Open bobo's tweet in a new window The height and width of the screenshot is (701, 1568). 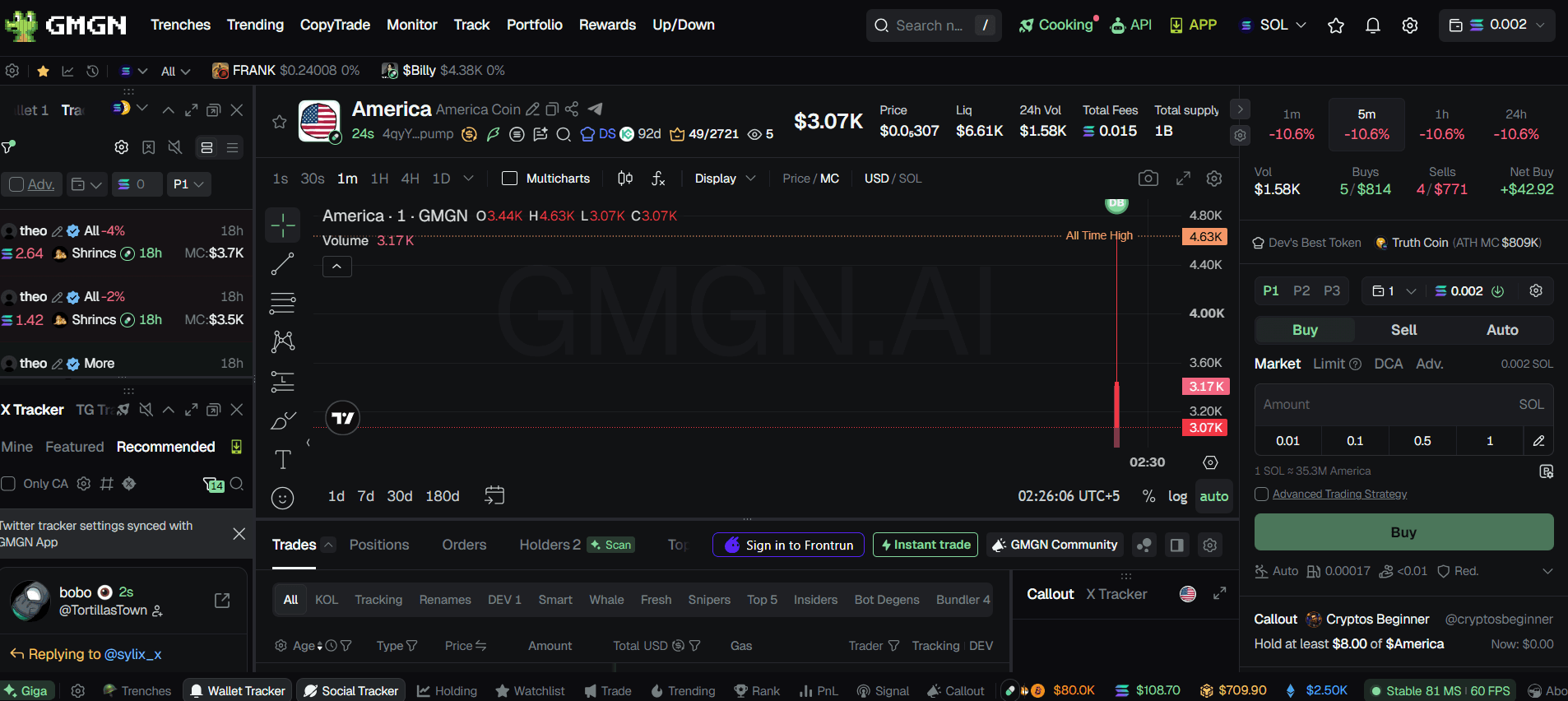pyautogui.click(x=222, y=601)
